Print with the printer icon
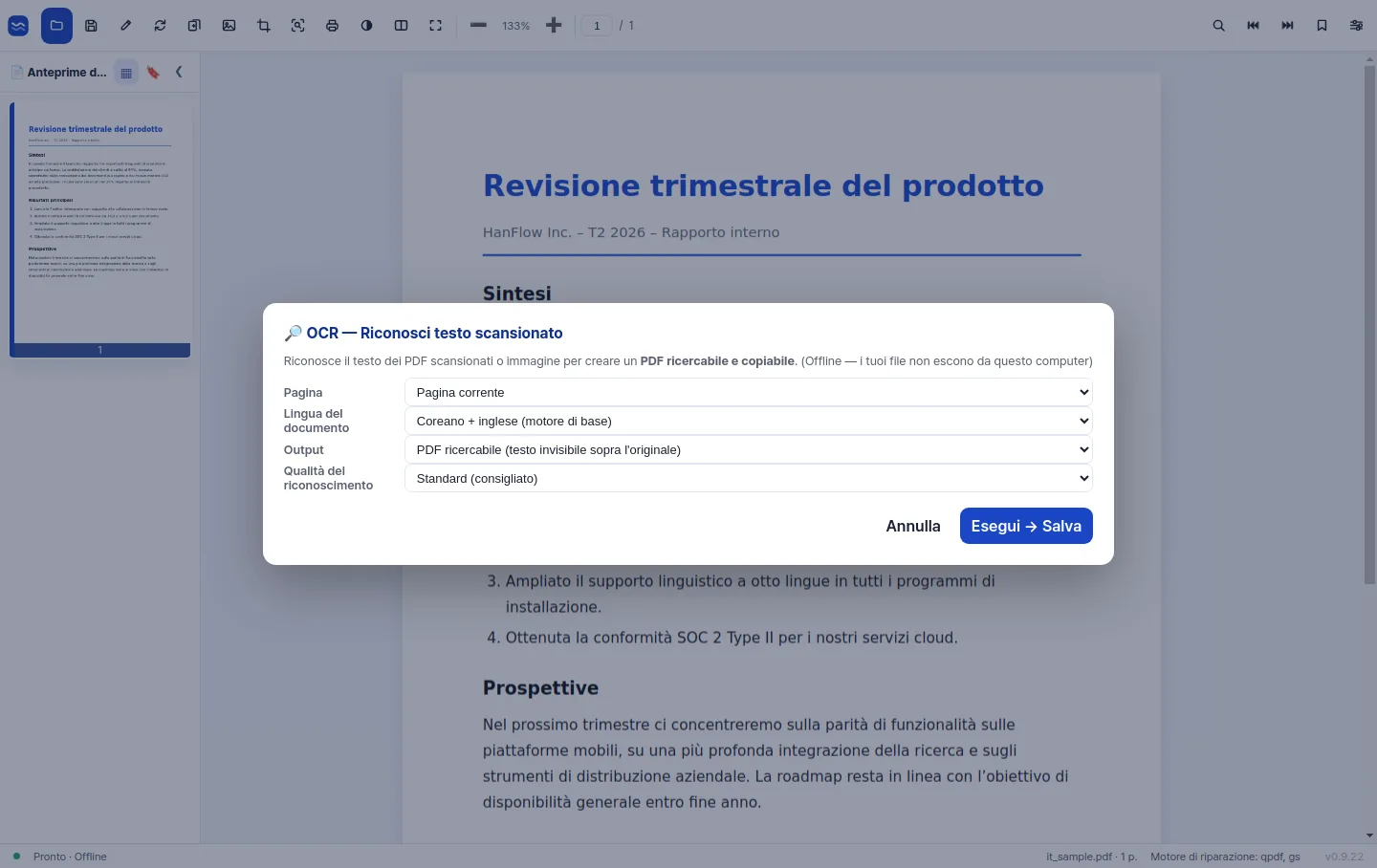1377x868 pixels. point(332,26)
